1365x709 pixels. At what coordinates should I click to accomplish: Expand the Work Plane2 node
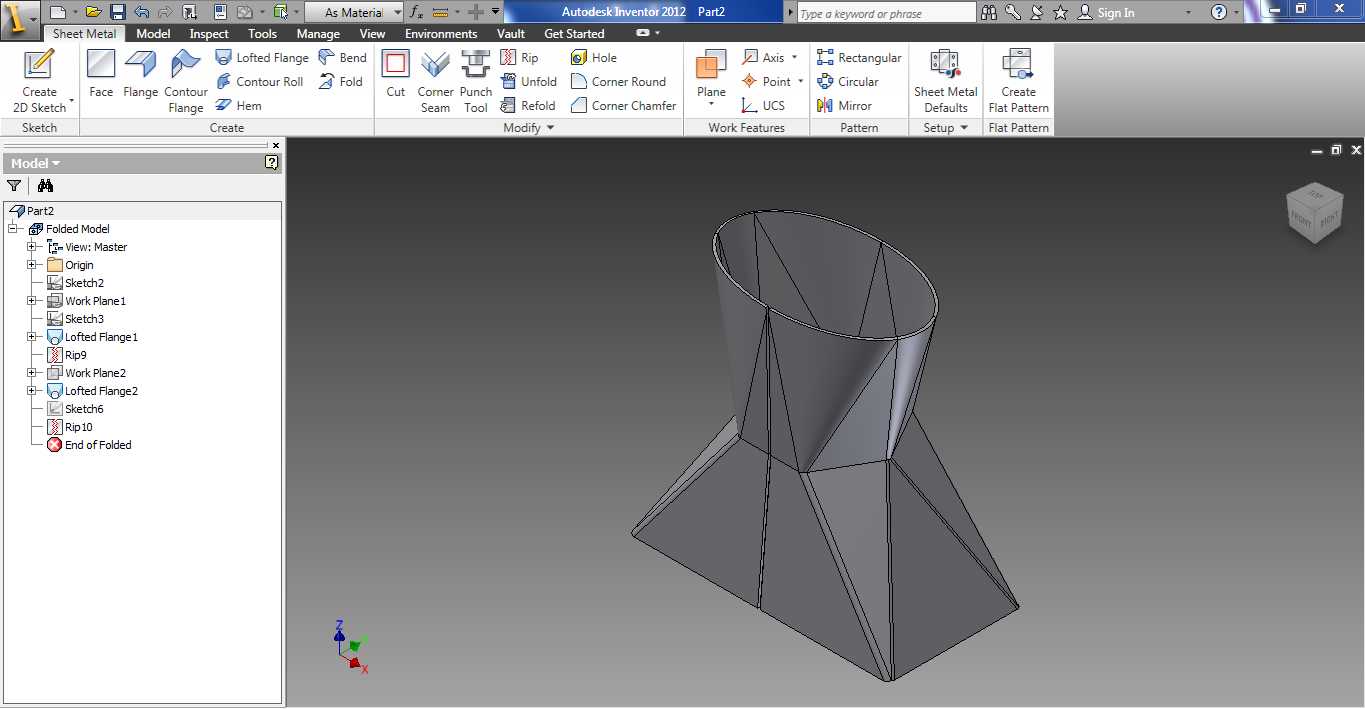(x=32, y=373)
